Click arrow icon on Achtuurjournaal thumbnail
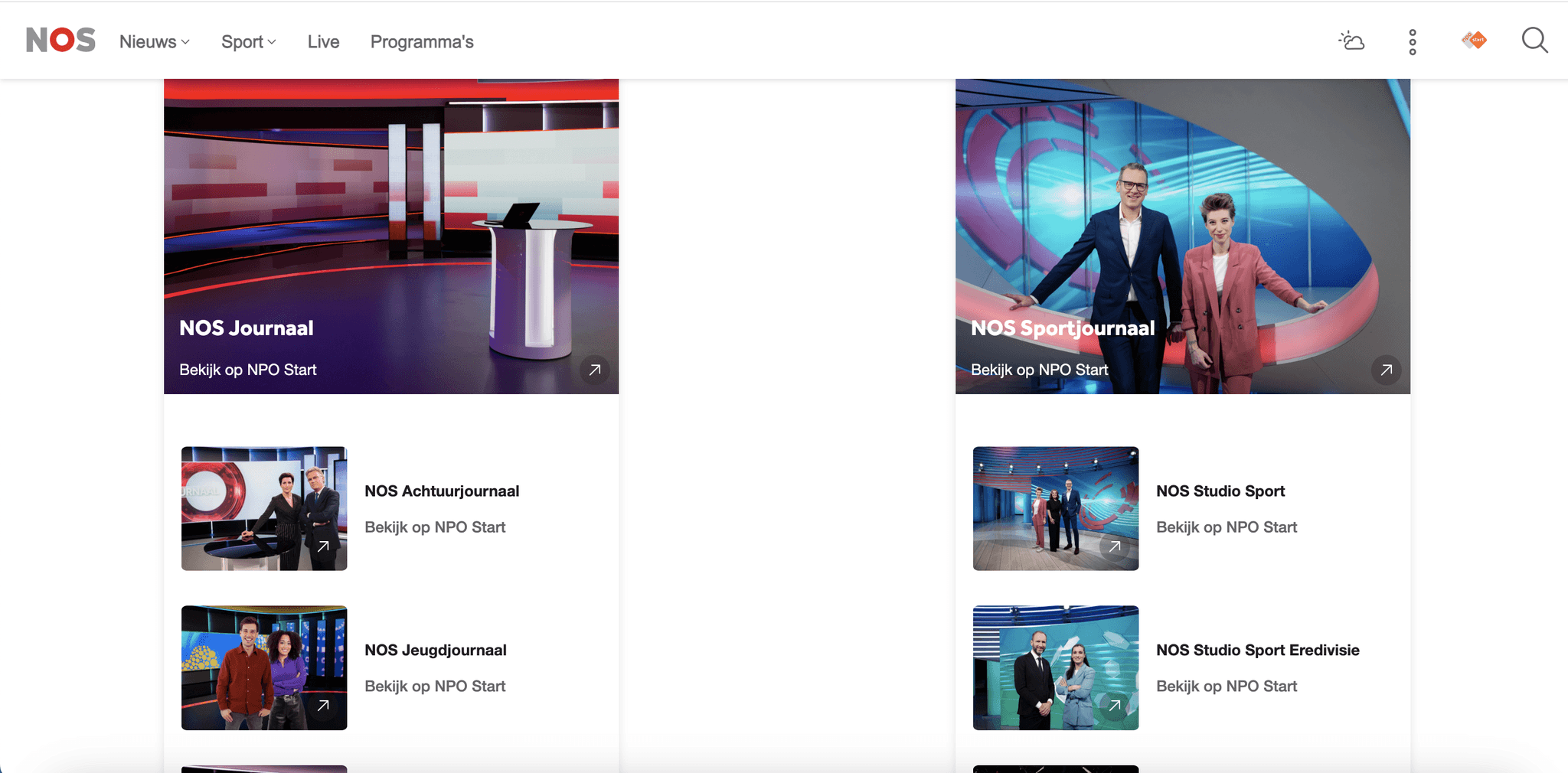The width and height of the screenshot is (1568, 773). point(323,546)
